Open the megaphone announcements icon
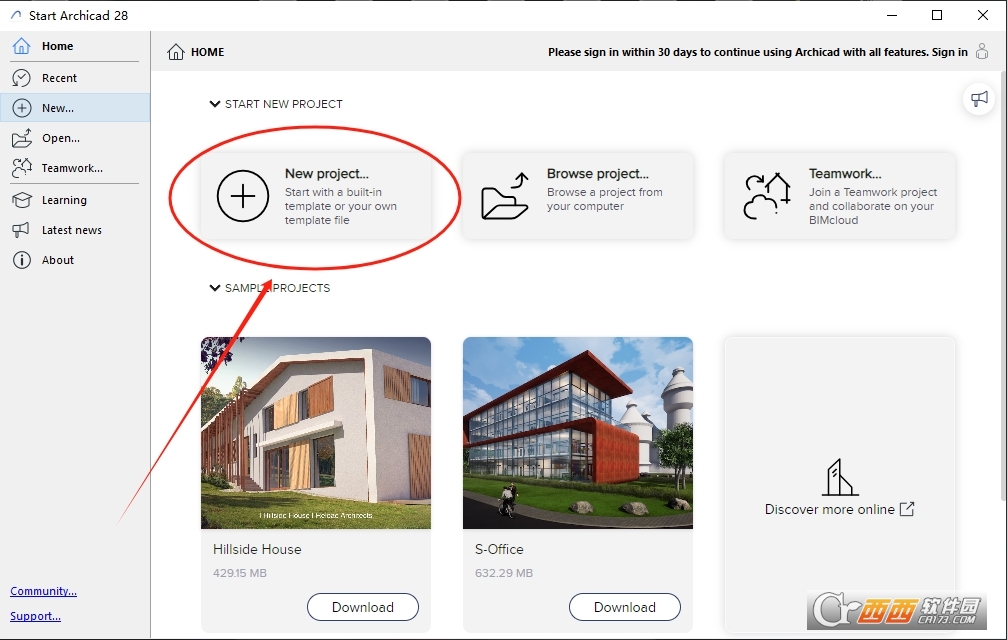 click(979, 99)
